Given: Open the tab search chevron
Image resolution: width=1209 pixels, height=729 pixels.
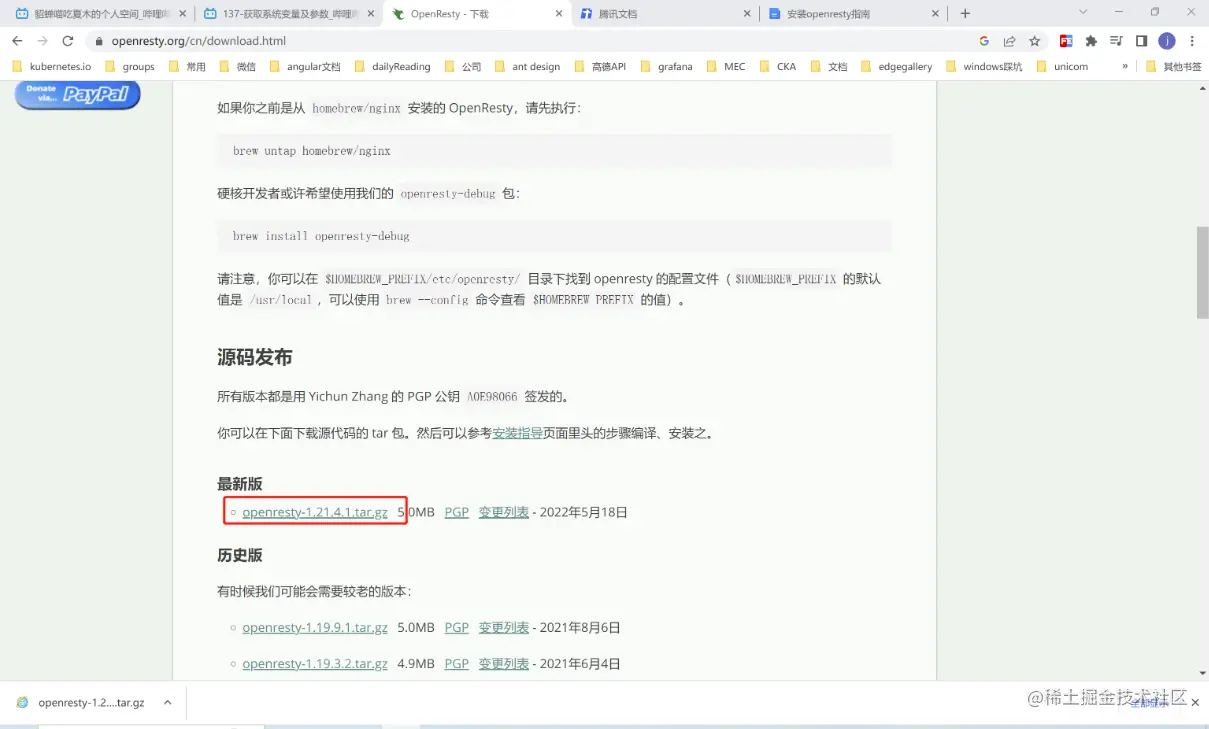Looking at the screenshot, I should tap(1082, 12).
